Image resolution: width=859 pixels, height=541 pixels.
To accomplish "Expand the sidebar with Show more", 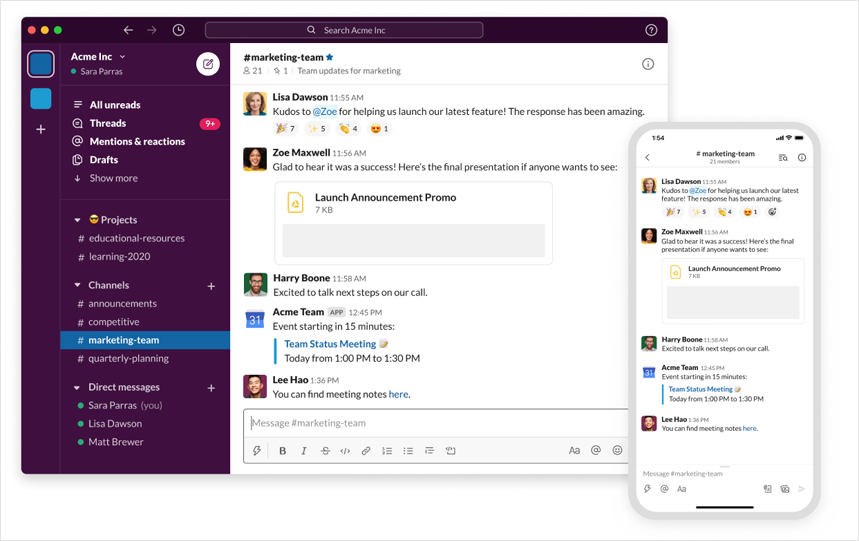I will point(113,178).
